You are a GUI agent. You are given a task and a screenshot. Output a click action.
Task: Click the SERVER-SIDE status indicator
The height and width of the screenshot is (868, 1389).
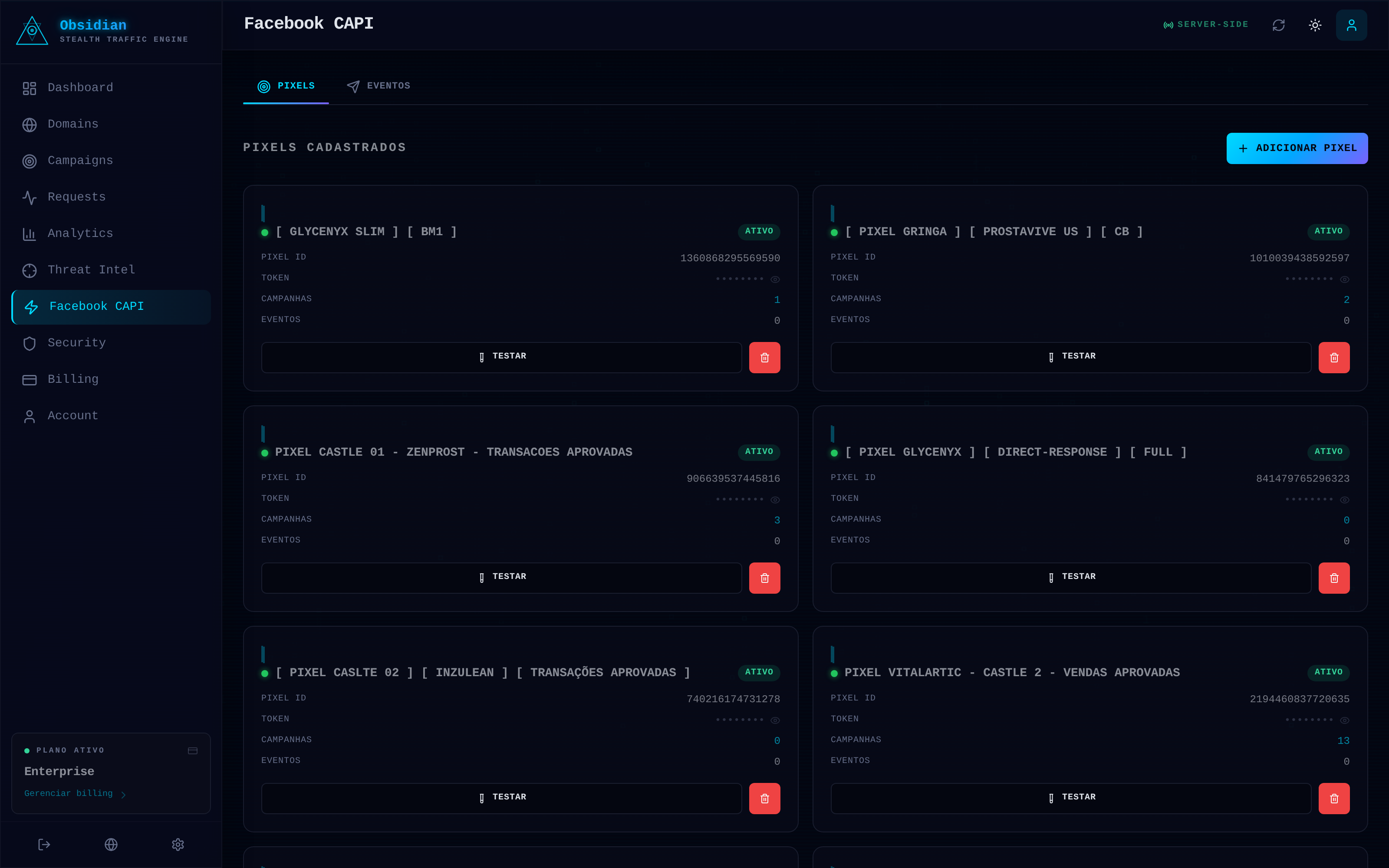click(1206, 25)
